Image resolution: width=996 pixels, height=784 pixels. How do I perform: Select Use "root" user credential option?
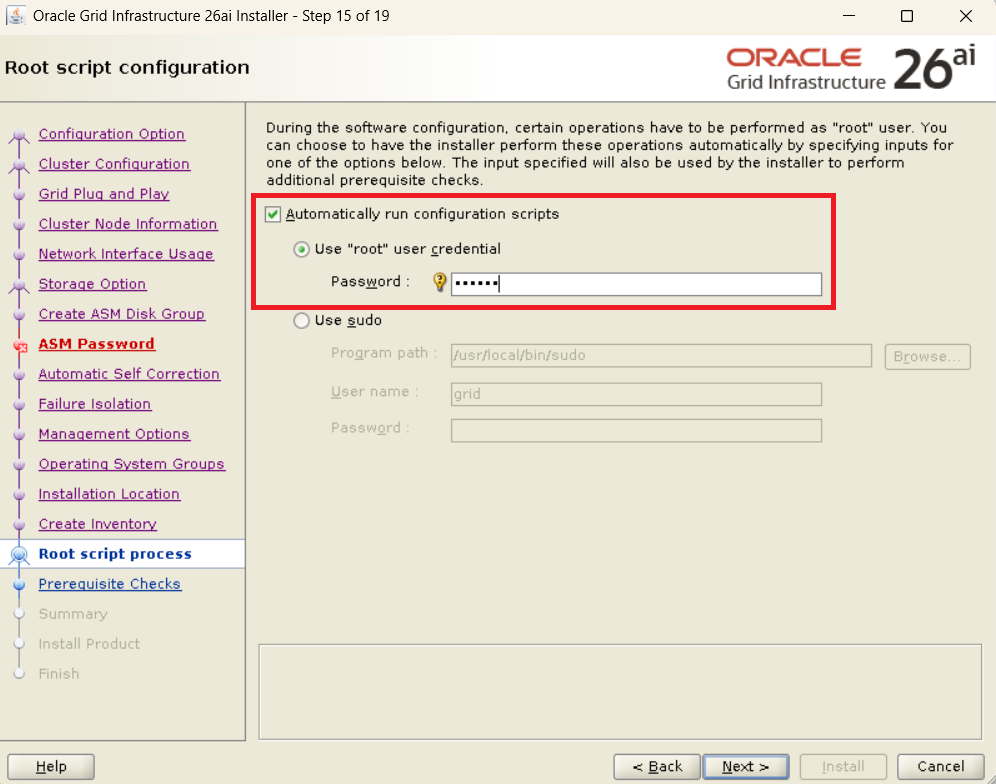point(301,249)
